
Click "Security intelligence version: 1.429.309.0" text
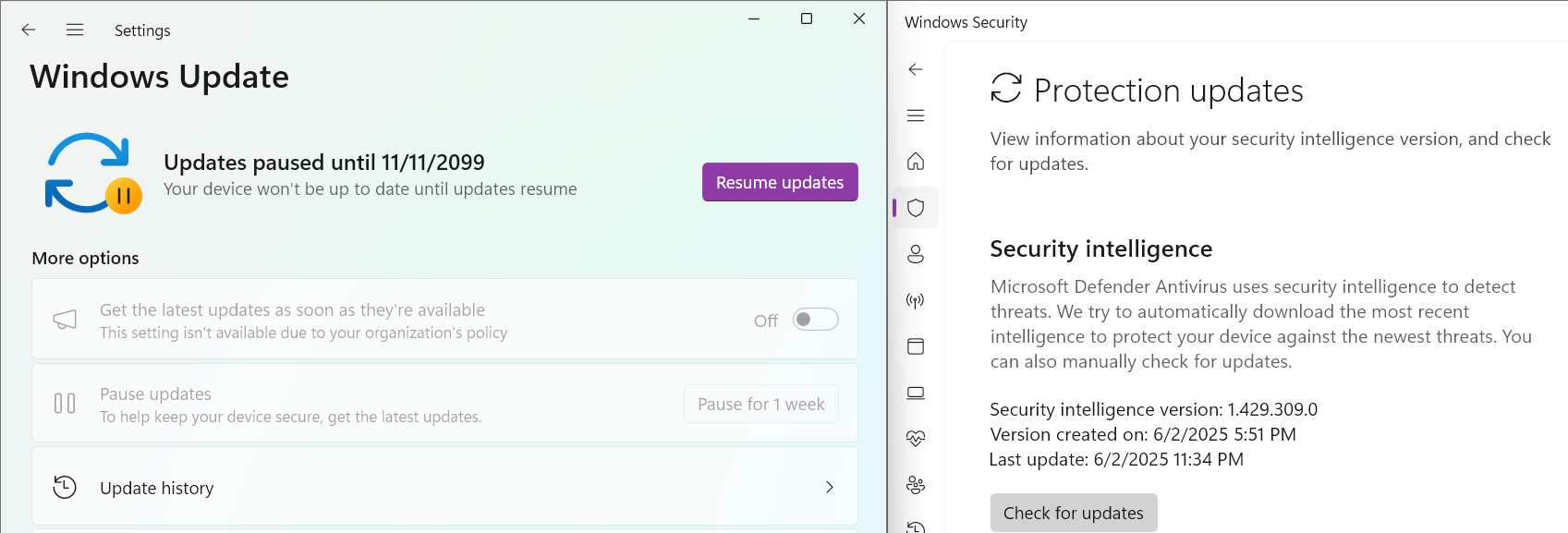coord(1154,409)
